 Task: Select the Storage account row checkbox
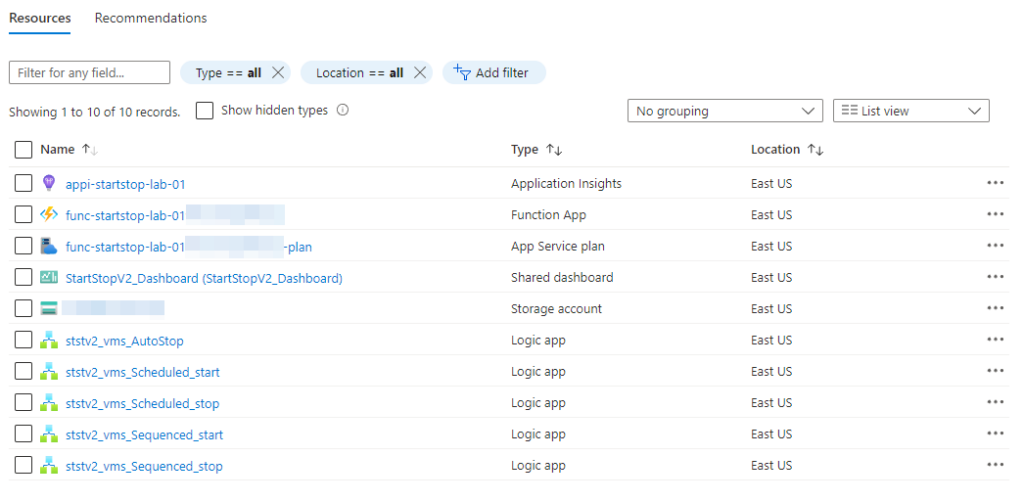point(23,308)
